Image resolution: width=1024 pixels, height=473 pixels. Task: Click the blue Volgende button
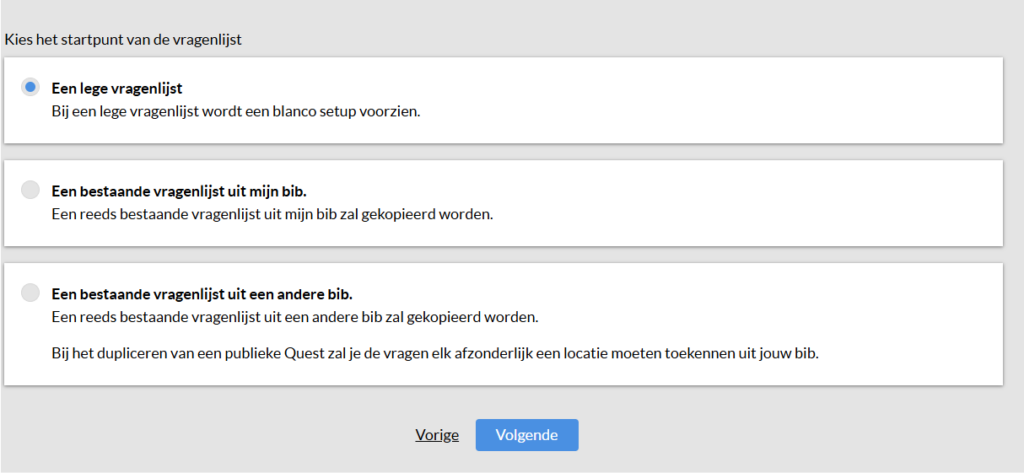[x=526, y=435]
